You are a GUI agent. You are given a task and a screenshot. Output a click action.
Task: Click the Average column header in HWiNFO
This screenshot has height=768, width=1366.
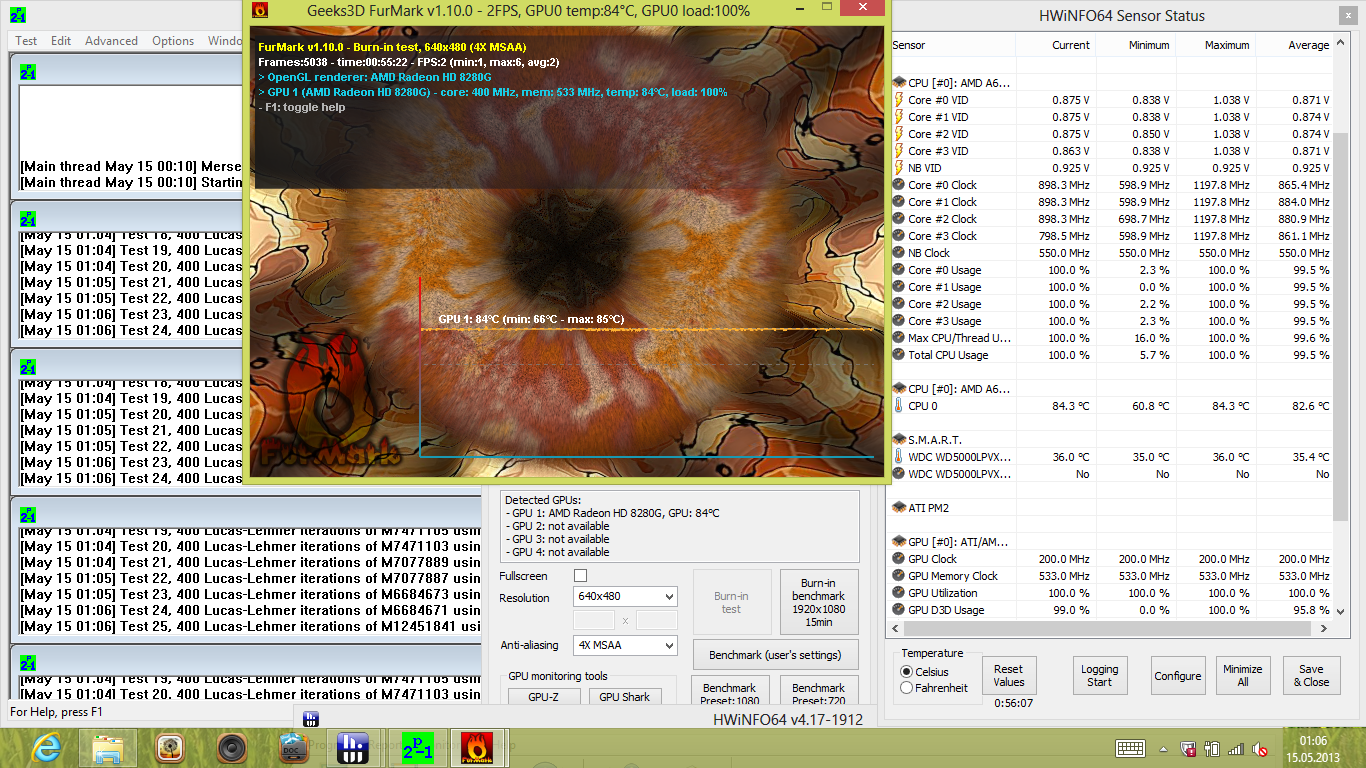(1295, 45)
